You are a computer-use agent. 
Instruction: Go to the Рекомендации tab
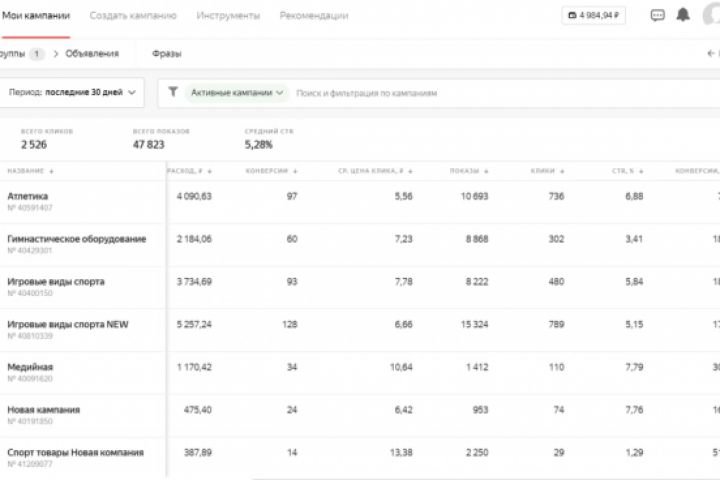tap(314, 16)
